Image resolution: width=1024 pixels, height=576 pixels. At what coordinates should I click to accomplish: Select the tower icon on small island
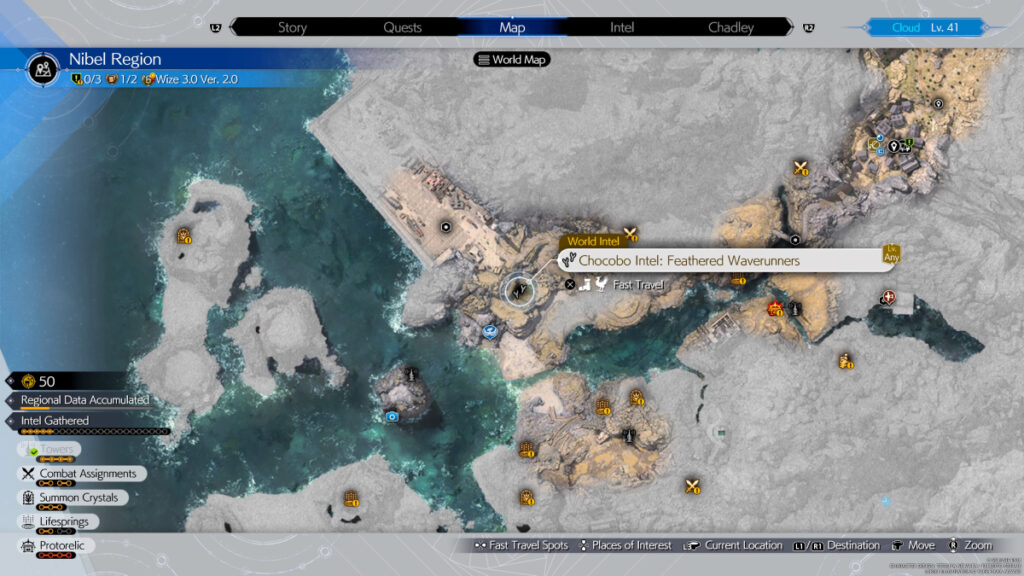410,375
